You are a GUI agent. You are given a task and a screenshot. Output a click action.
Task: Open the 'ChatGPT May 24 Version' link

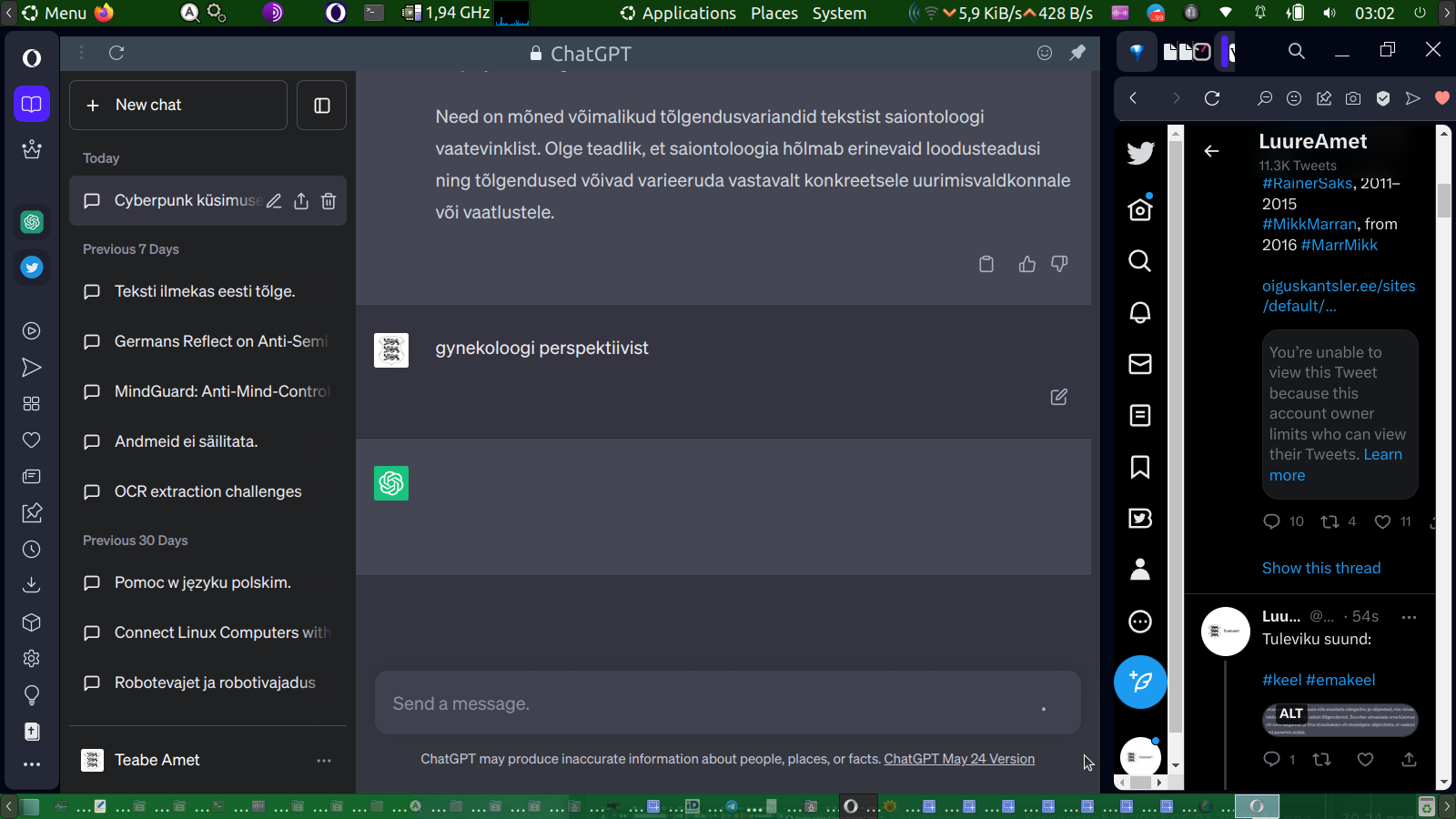point(959,759)
